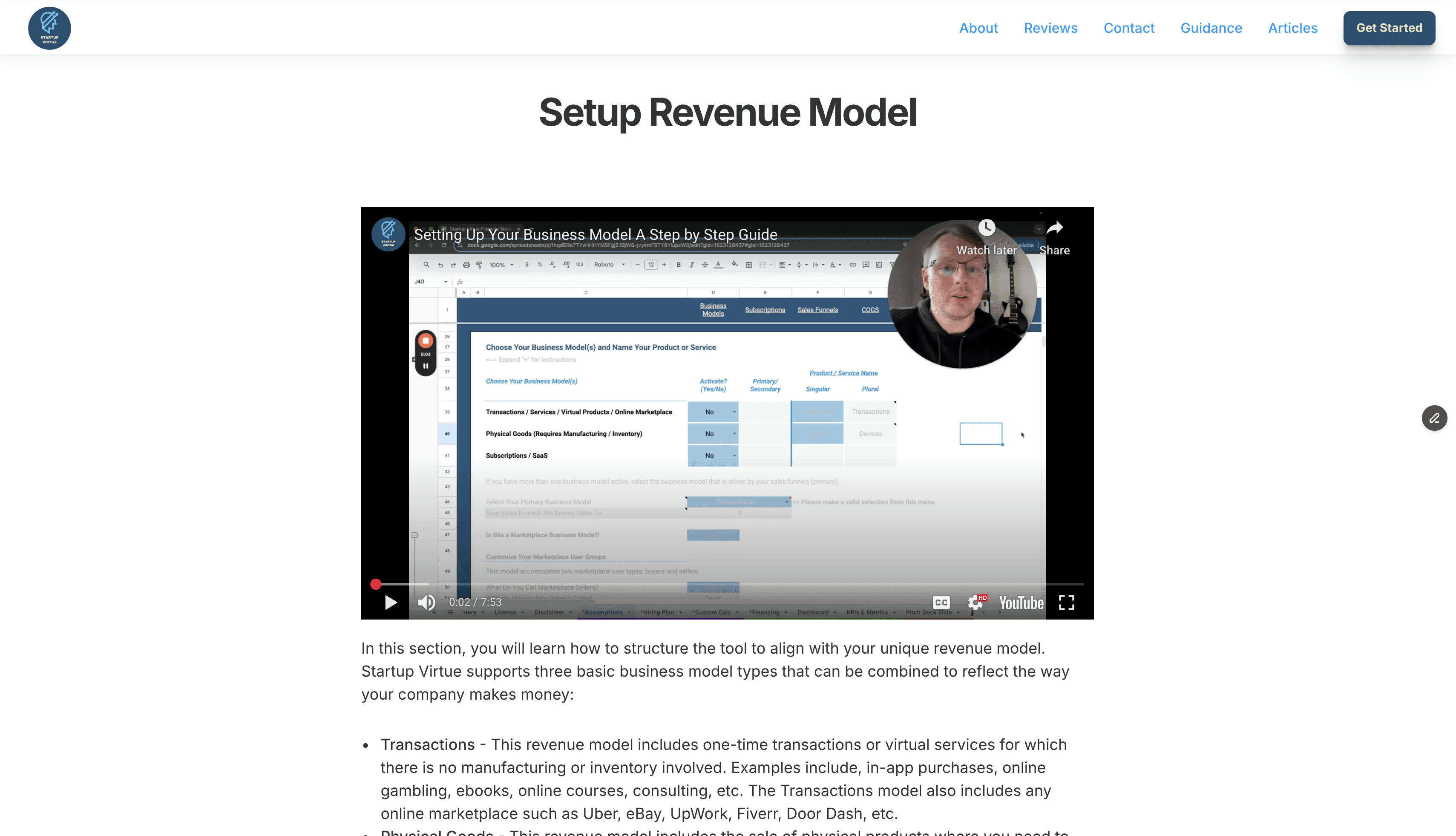Navigate to Guidance section
The height and width of the screenshot is (836, 1456).
[1211, 28]
